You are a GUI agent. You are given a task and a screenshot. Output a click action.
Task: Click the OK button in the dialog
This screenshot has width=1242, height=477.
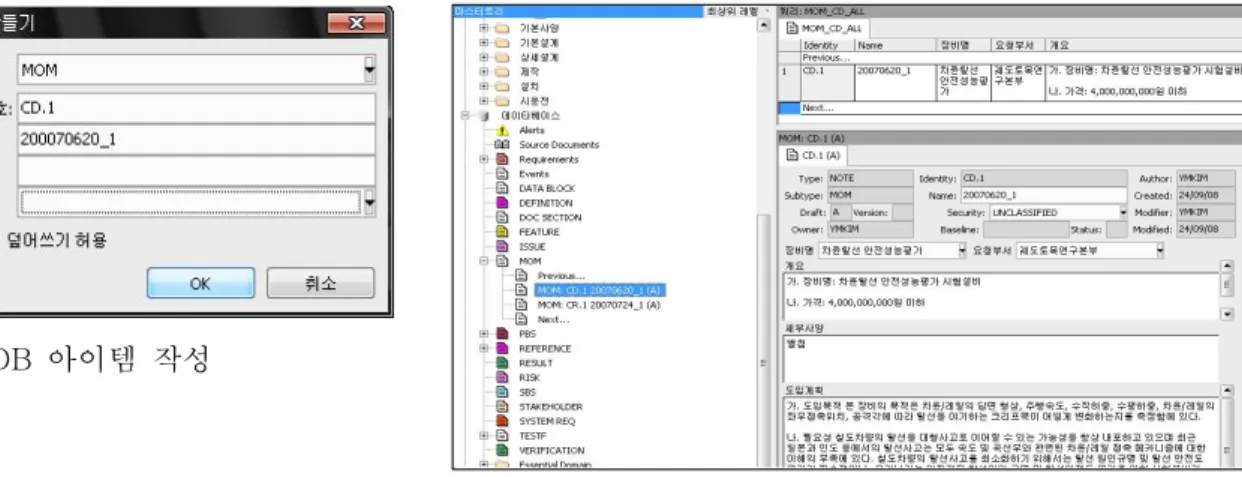click(200, 283)
